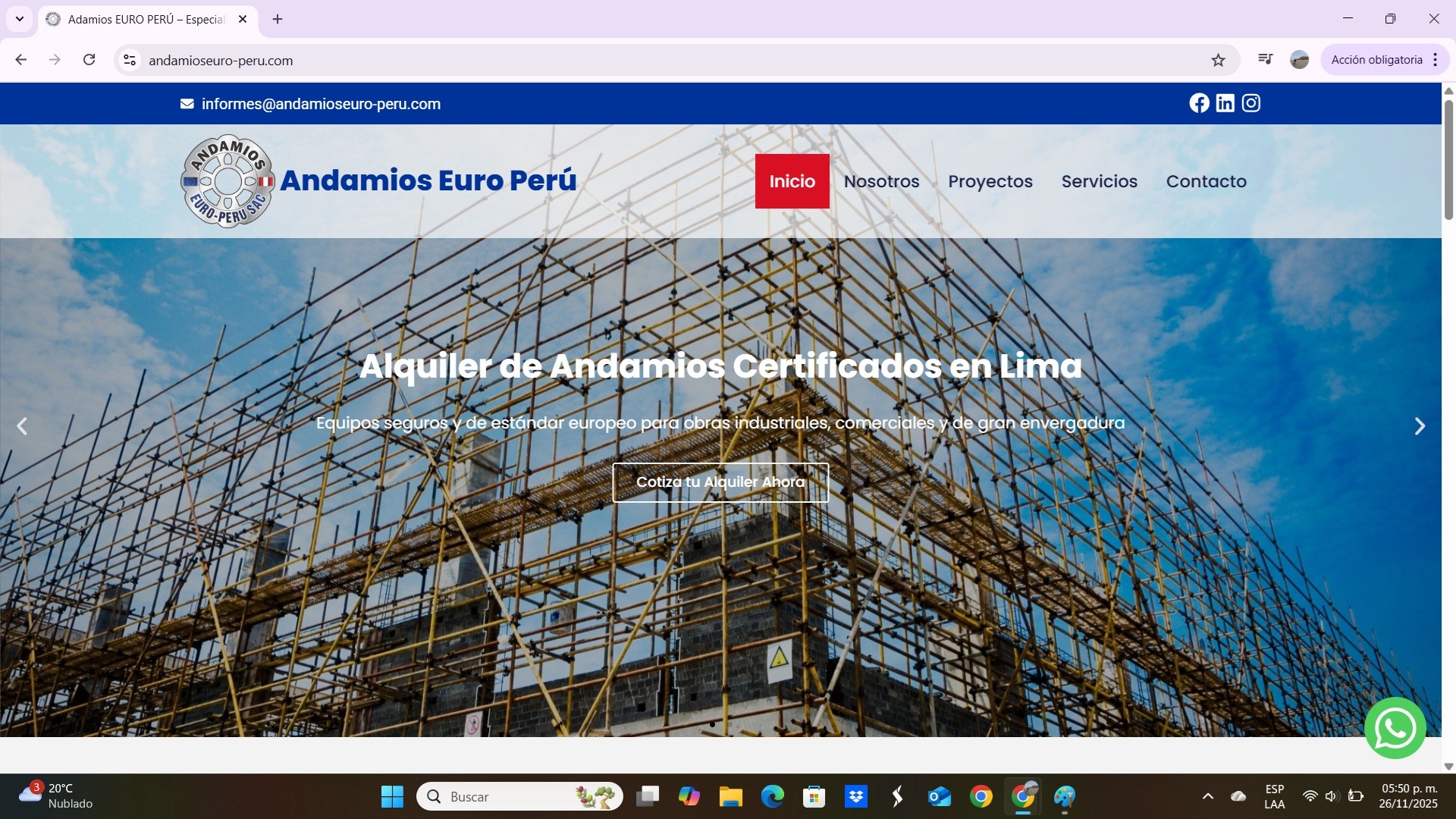
Task: Open the Servicios menu item
Action: 1099,181
